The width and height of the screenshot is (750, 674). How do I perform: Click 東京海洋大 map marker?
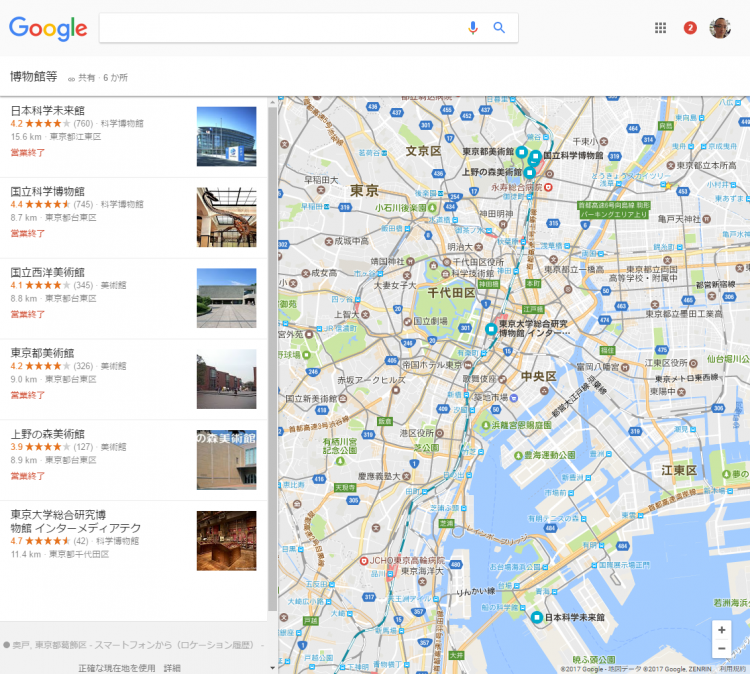(x=422, y=581)
